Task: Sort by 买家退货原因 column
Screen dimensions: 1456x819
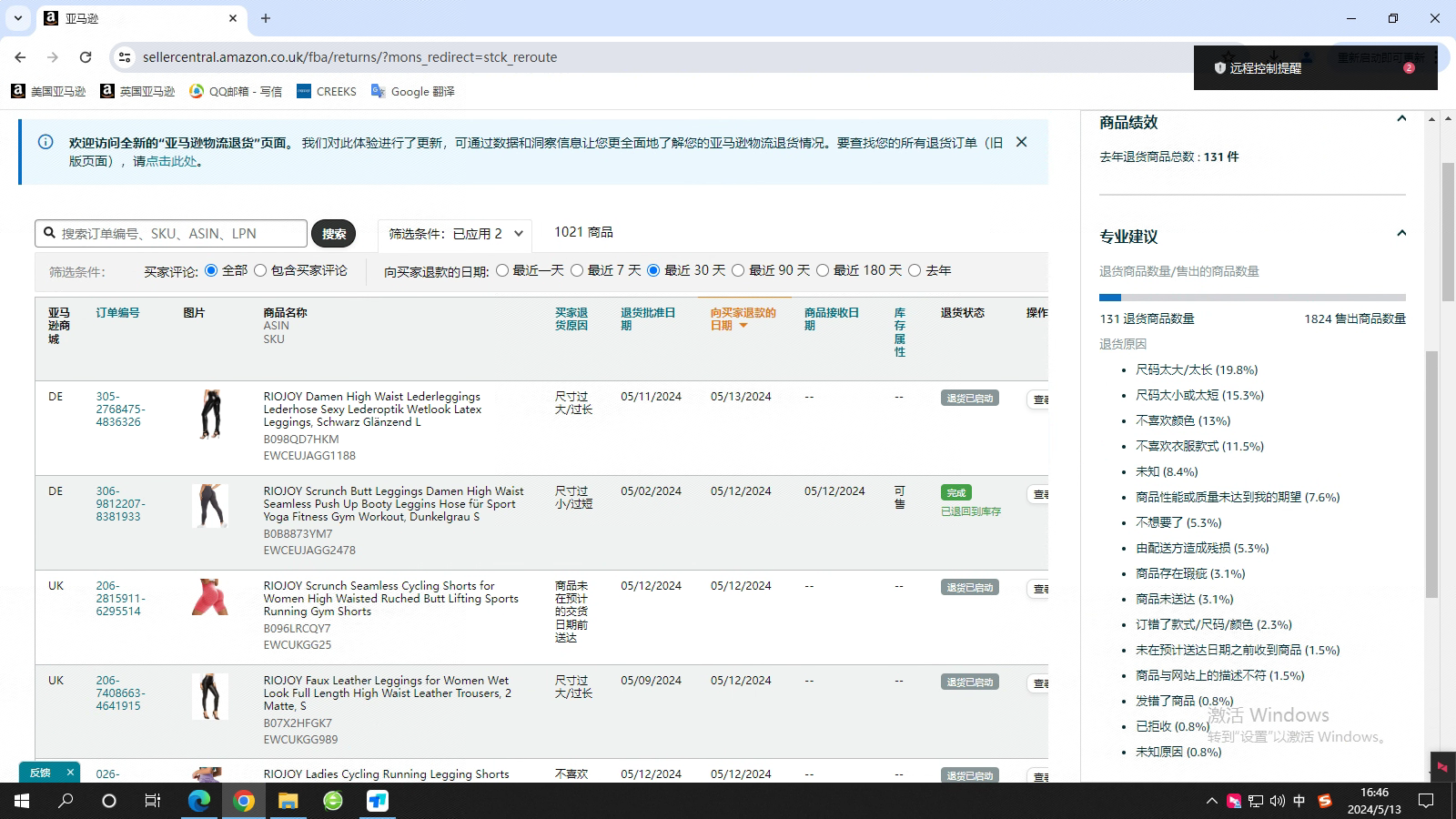Action: (571, 318)
